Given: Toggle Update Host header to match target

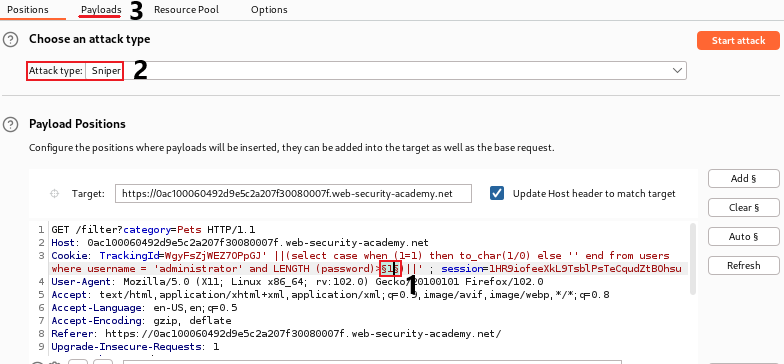Looking at the screenshot, I should [497, 194].
